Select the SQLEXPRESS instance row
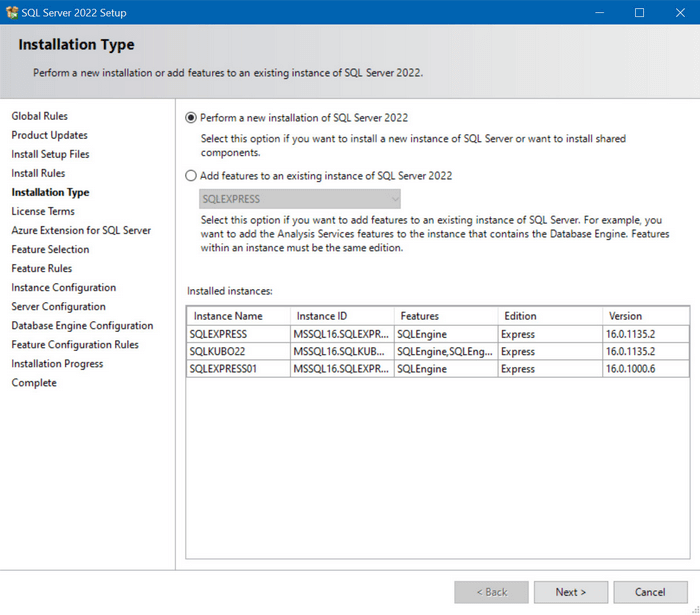 [238, 334]
